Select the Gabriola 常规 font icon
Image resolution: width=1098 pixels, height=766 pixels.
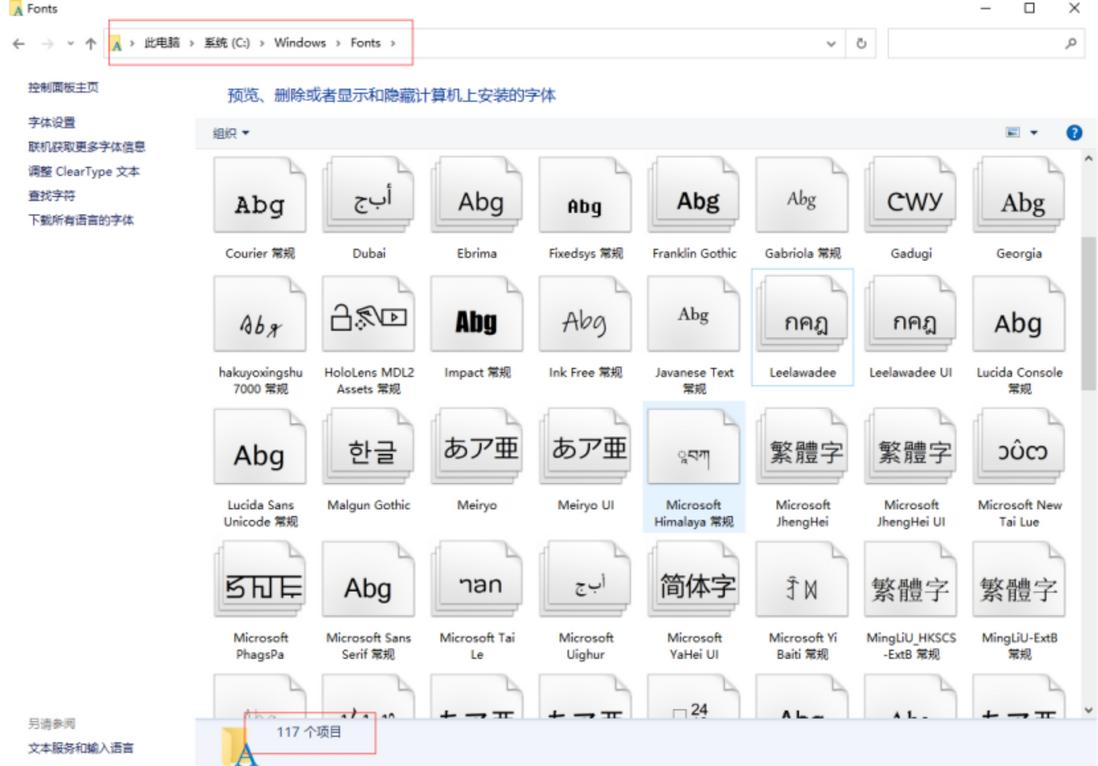pyautogui.click(x=802, y=195)
